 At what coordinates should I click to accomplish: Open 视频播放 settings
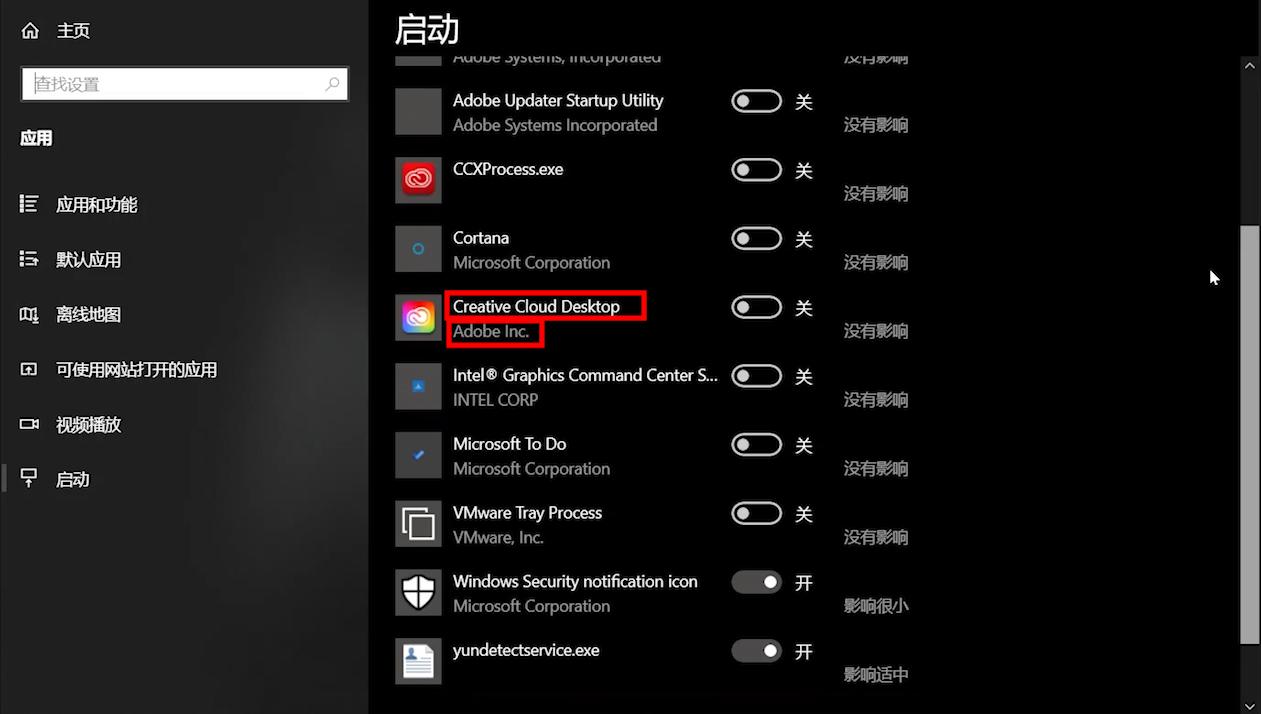89,424
